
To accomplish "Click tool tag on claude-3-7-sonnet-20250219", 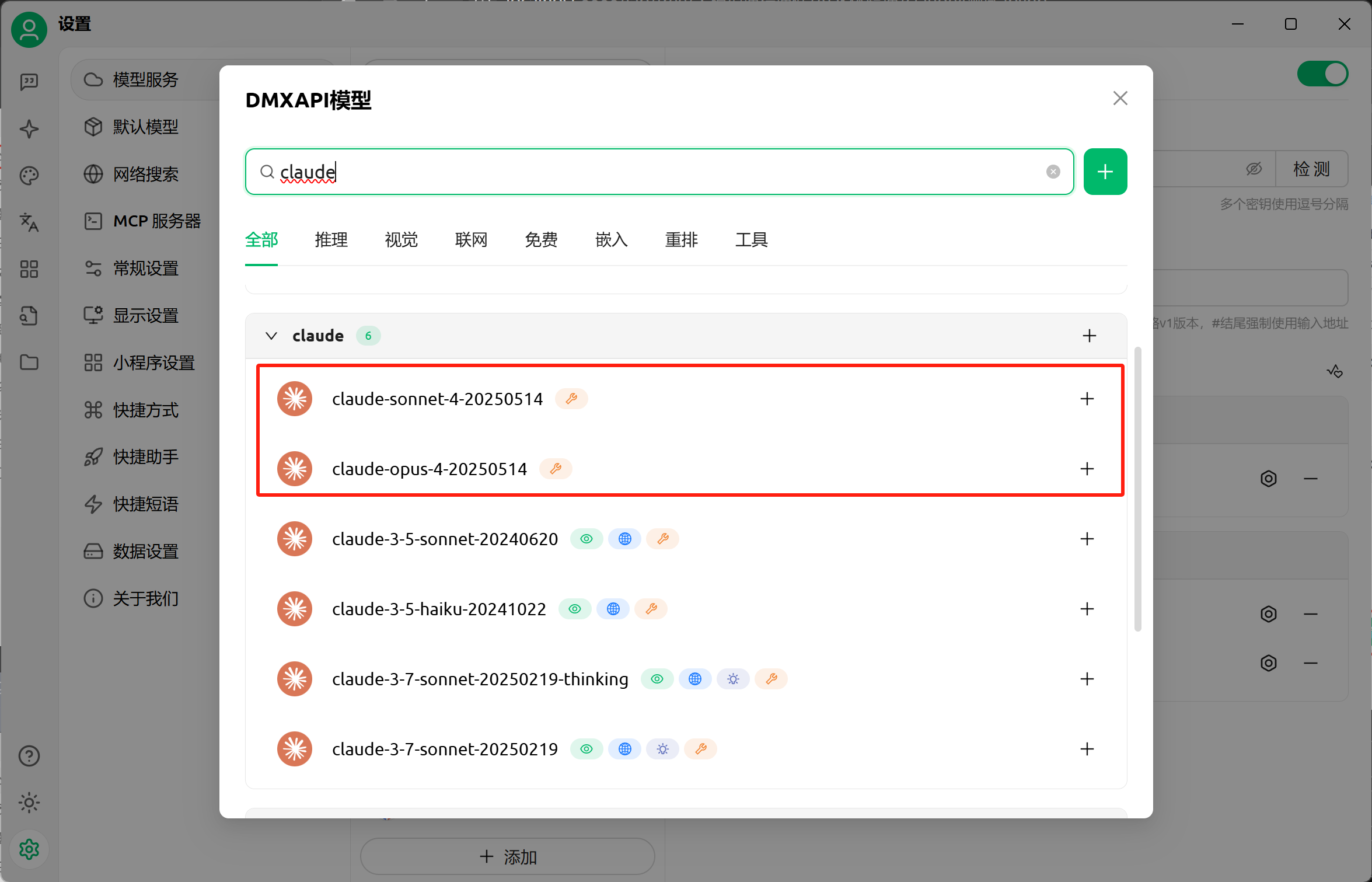I will (x=701, y=749).
